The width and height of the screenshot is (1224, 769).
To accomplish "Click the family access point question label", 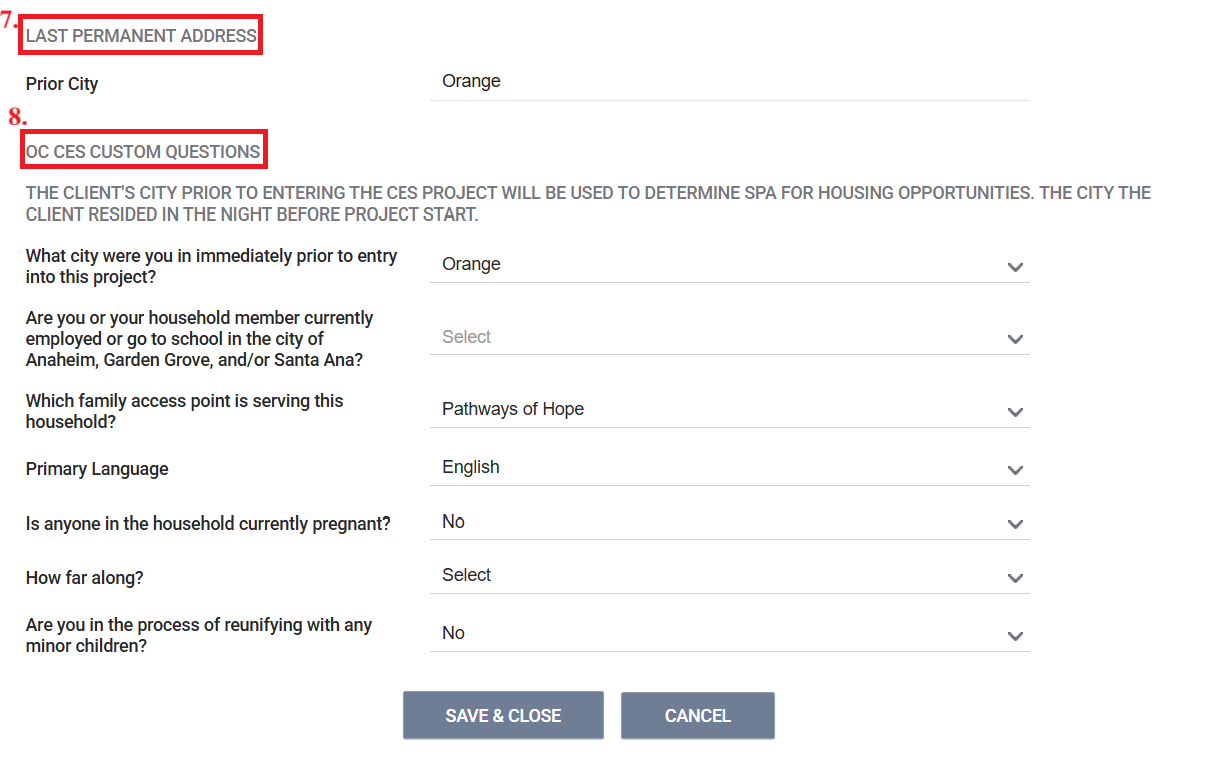I will [x=184, y=411].
